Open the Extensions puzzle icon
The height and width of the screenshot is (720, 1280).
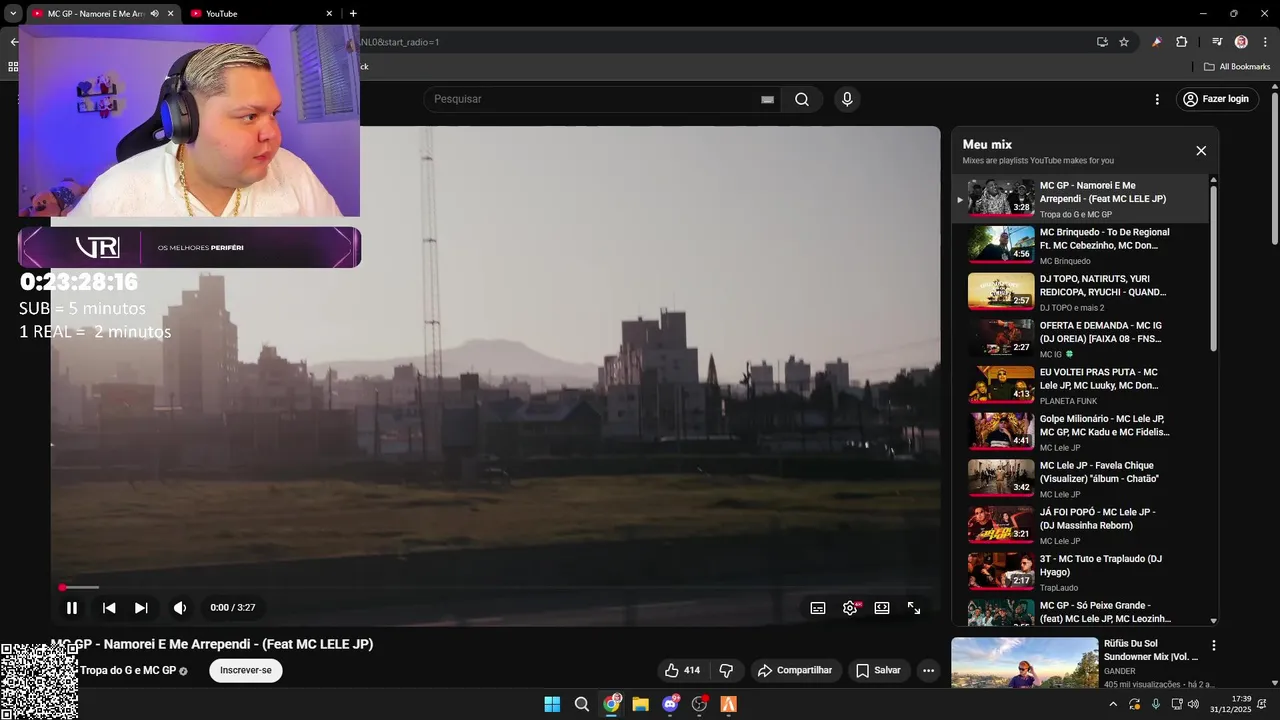point(1182,42)
